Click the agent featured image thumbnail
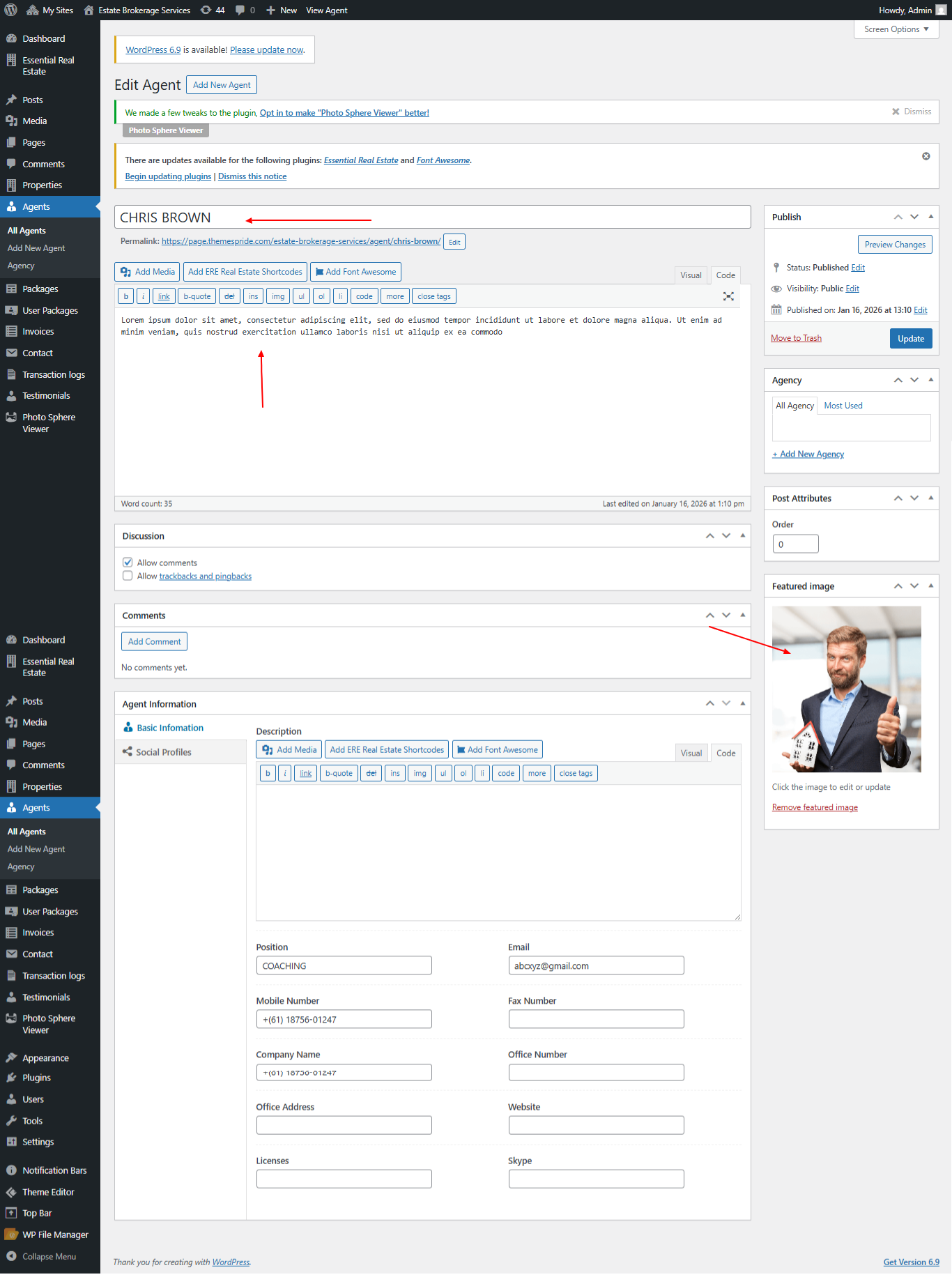The height and width of the screenshot is (1277, 952). tap(846, 689)
